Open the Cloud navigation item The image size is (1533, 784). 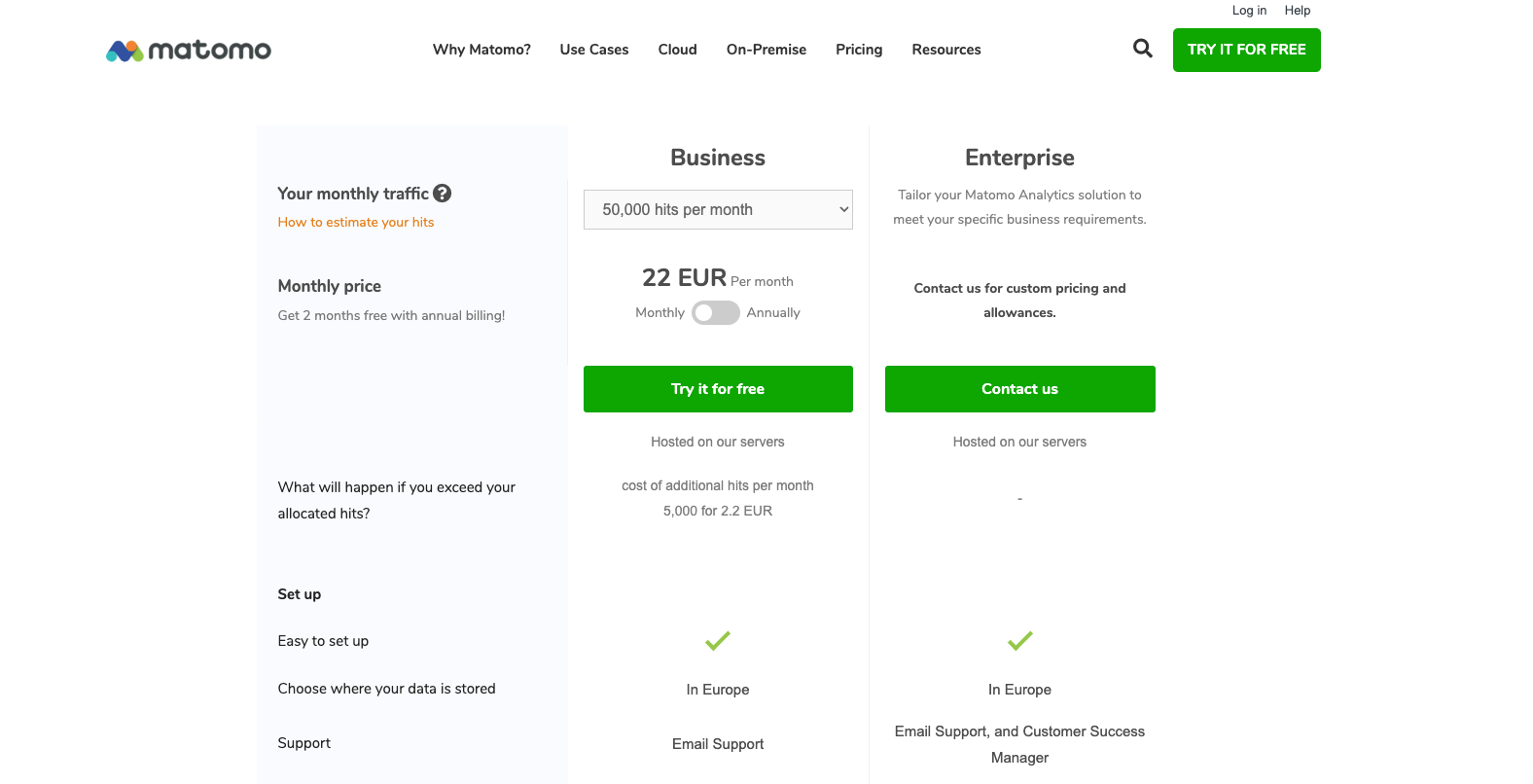[678, 50]
